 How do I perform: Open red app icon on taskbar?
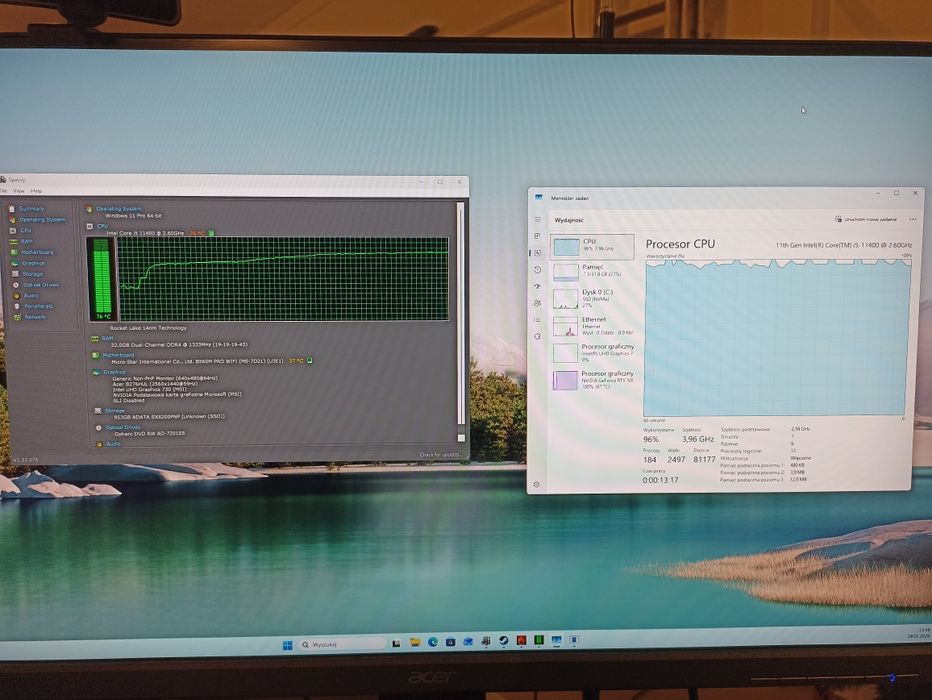pyautogui.click(x=521, y=640)
